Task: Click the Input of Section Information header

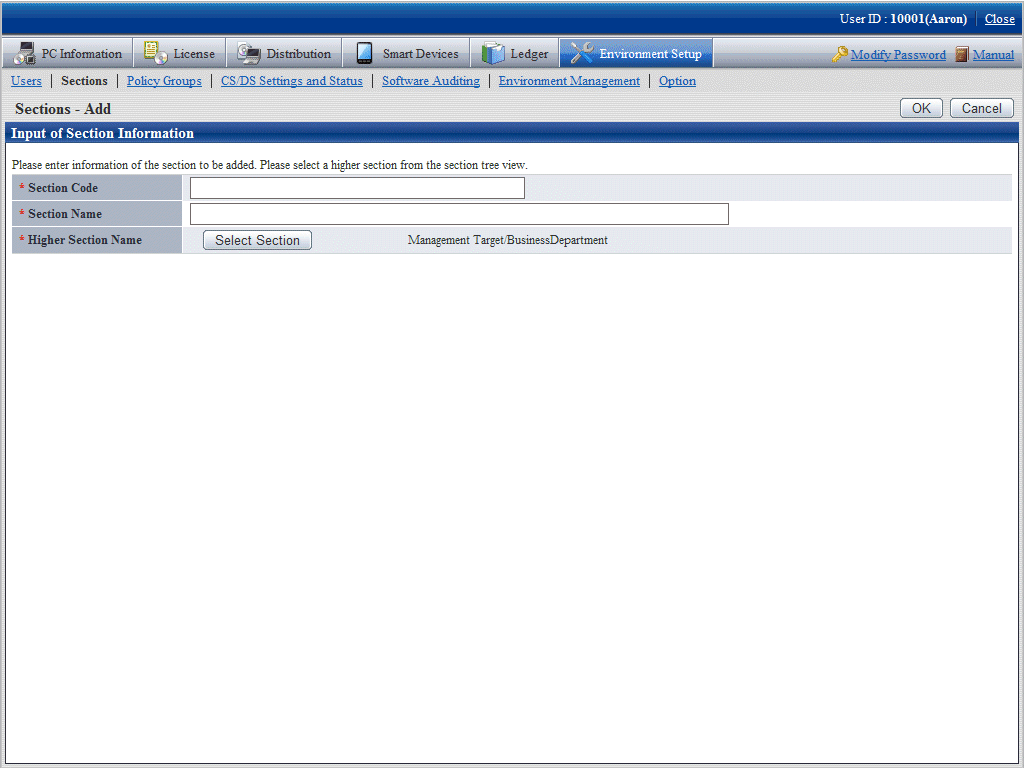Action: (102, 133)
